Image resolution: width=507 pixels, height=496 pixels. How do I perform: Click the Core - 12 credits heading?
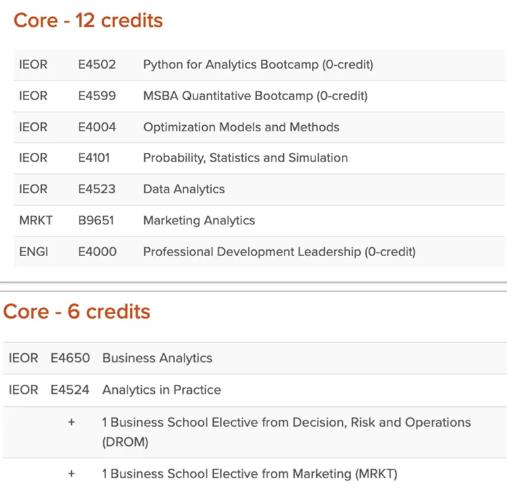[x=88, y=20]
